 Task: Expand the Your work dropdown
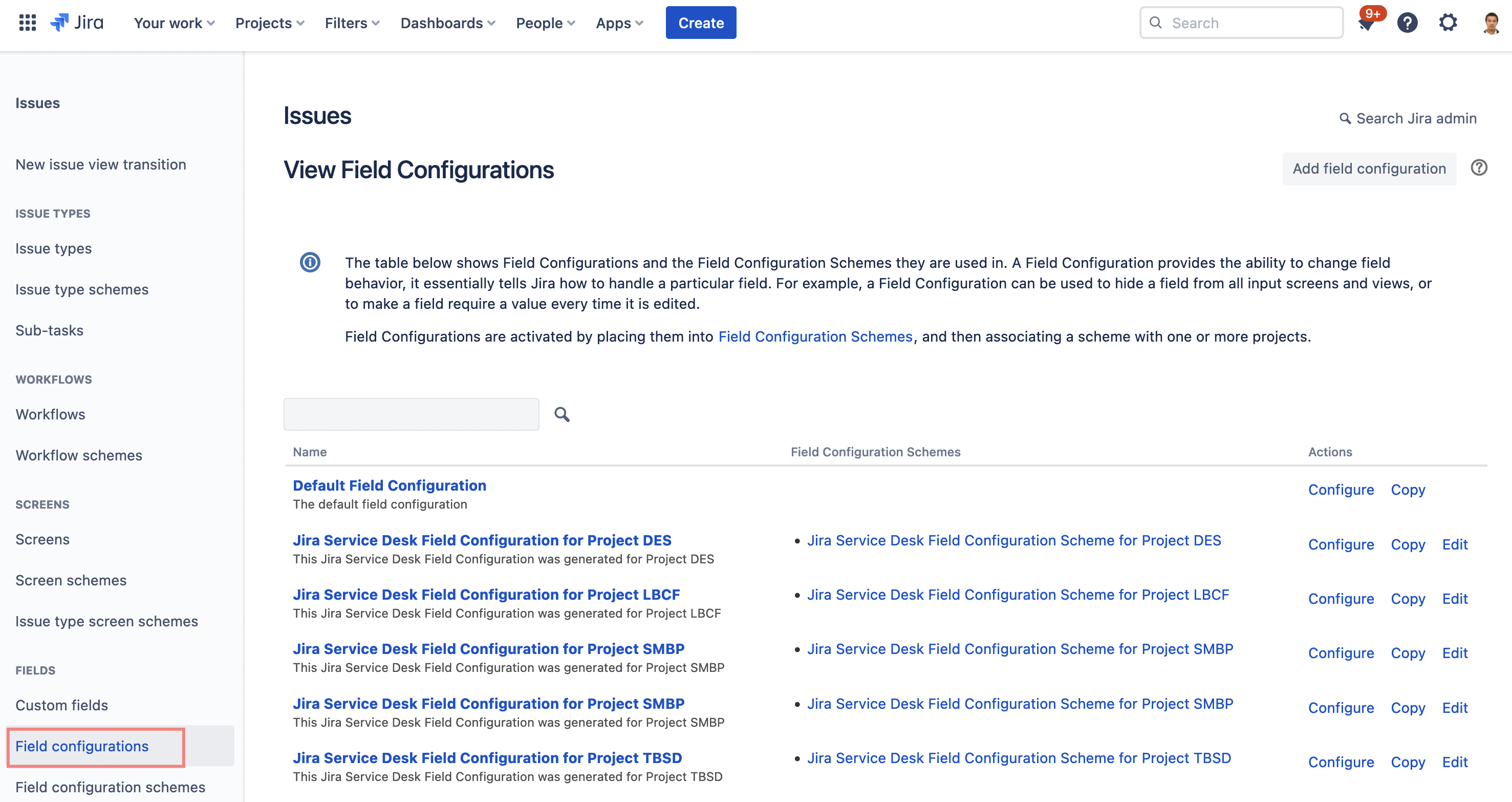point(174,23)
